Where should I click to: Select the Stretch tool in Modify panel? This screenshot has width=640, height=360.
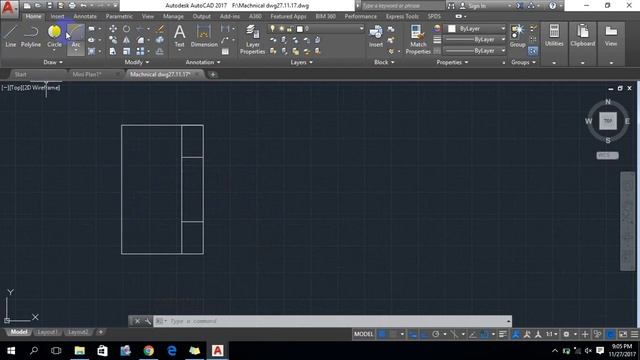click(x=113, y=51)
